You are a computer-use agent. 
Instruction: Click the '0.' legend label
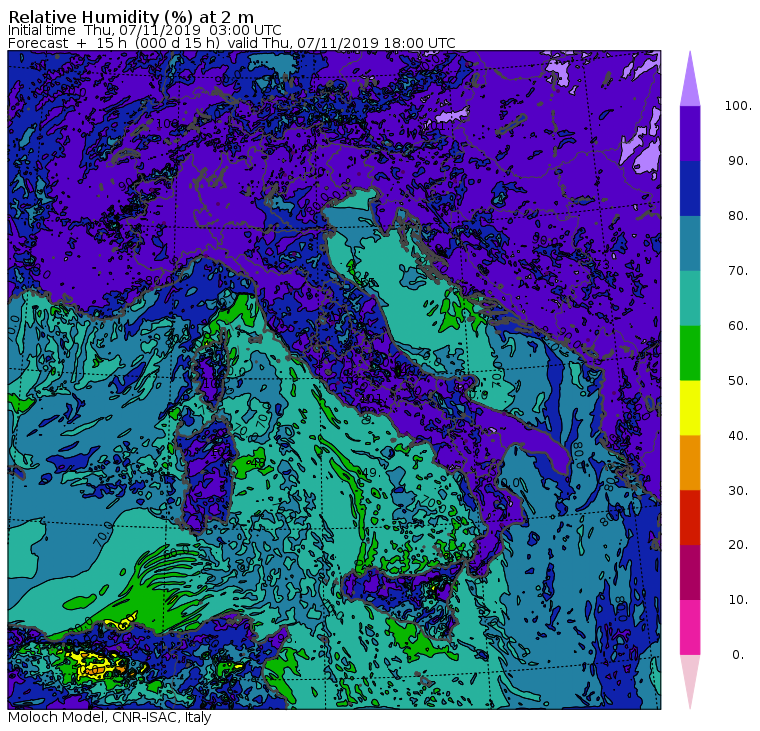coord(738,655)
